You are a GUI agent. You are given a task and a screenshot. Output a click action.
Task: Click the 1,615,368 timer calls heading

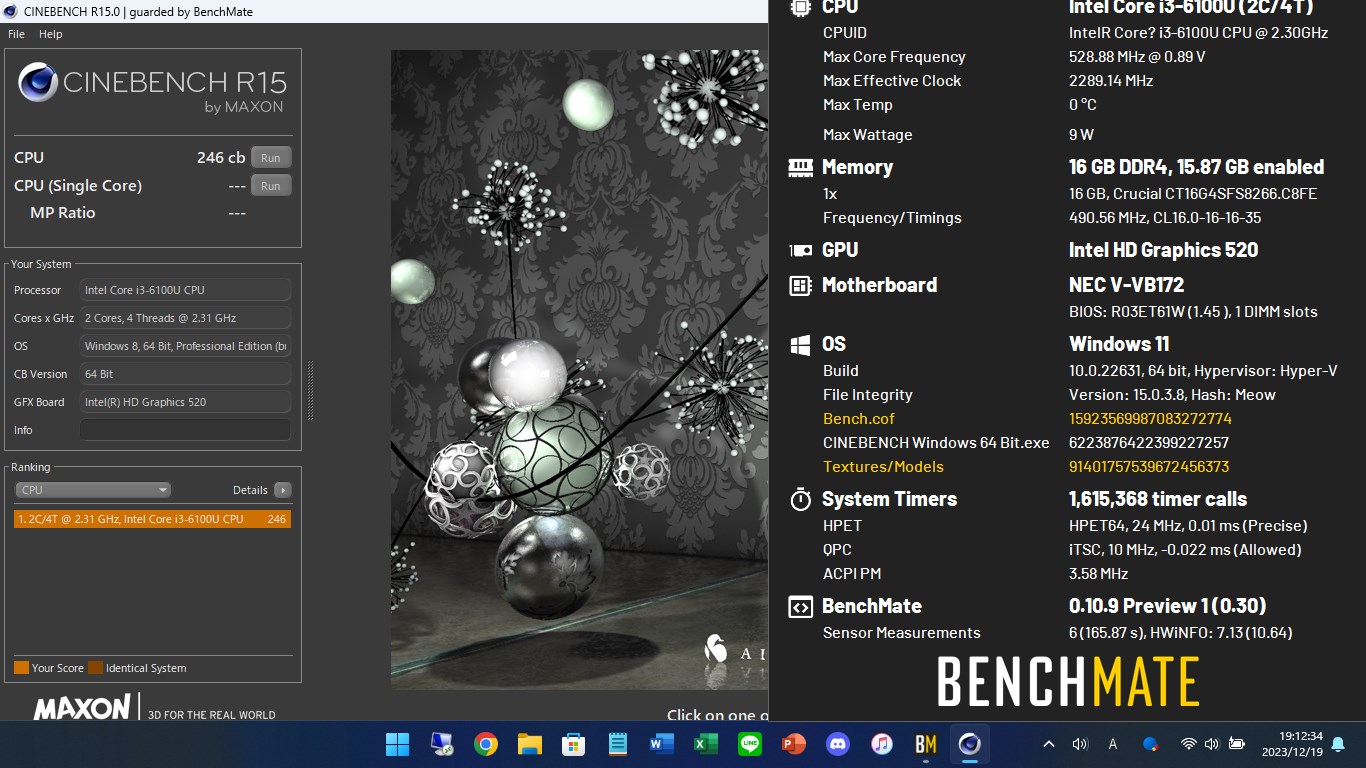(1158, 499)
